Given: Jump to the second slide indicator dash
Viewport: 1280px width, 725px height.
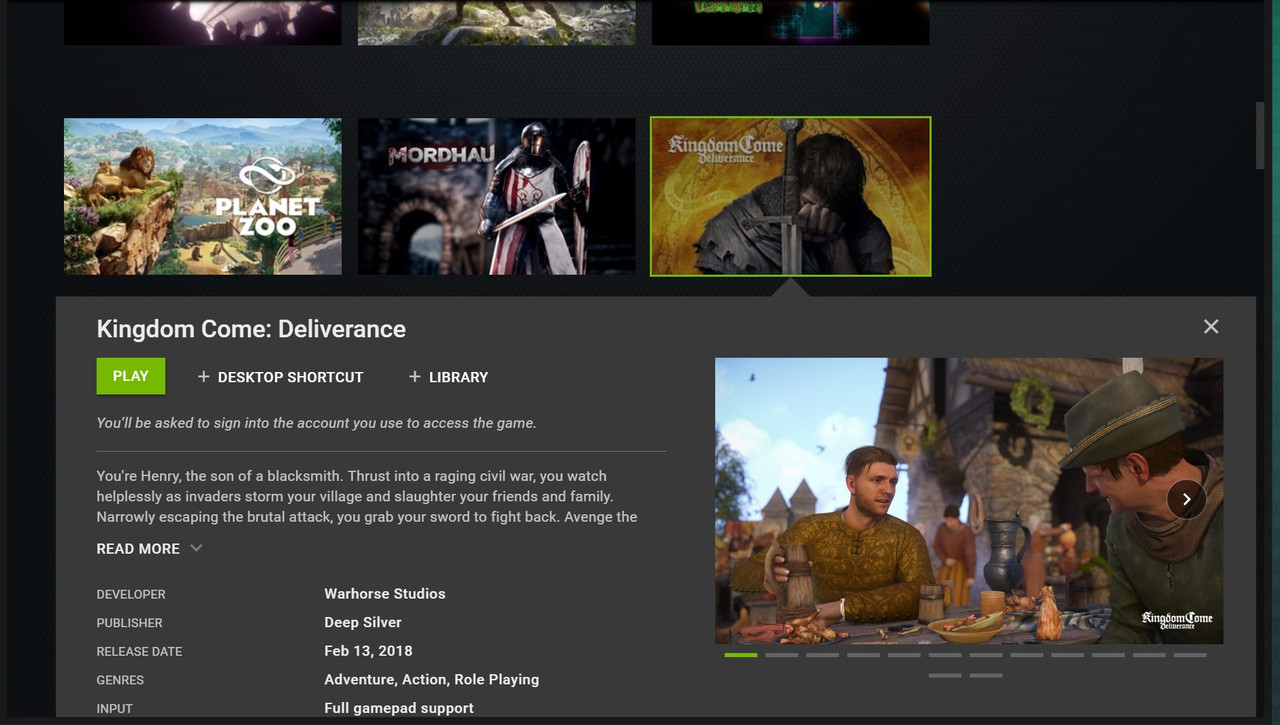Looking at the screenshot, I should 782,655.
